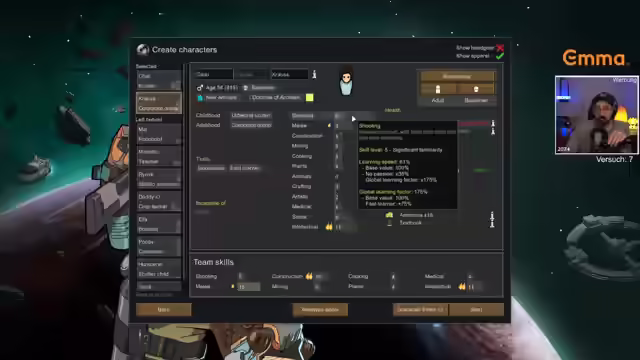The width and height of the screenshot is (640, 360).
Task: Click the nickname input field
Action: pos(252,74)
